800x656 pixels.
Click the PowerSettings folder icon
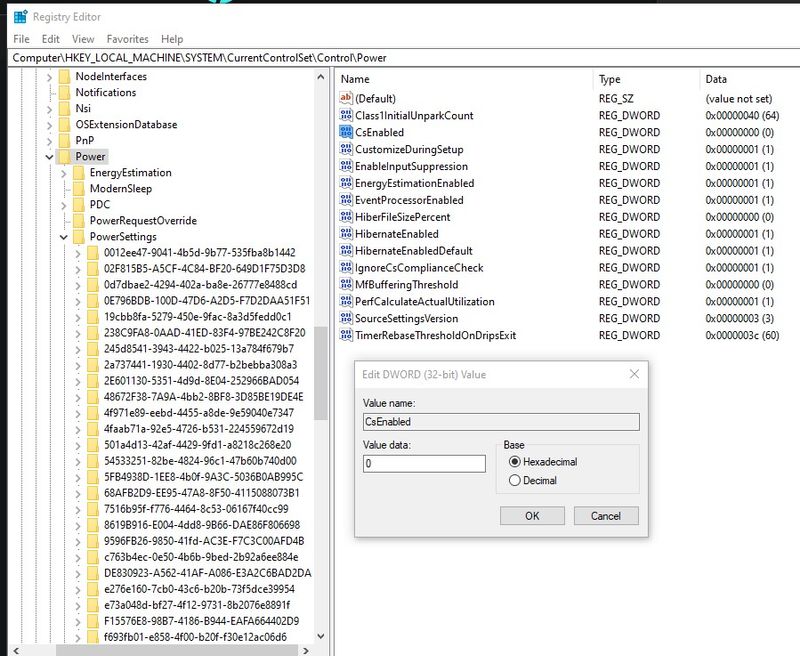tap(79, 236)
